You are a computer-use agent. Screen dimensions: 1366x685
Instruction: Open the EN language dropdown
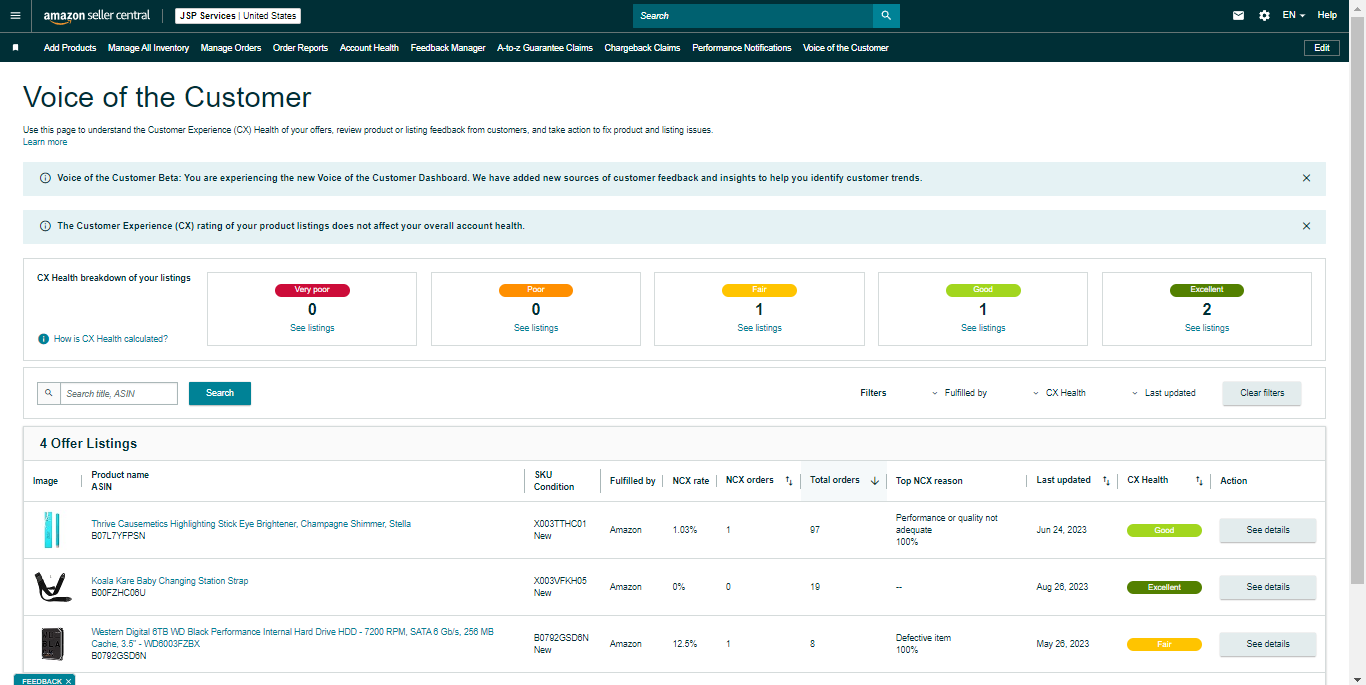[1293, 15]
